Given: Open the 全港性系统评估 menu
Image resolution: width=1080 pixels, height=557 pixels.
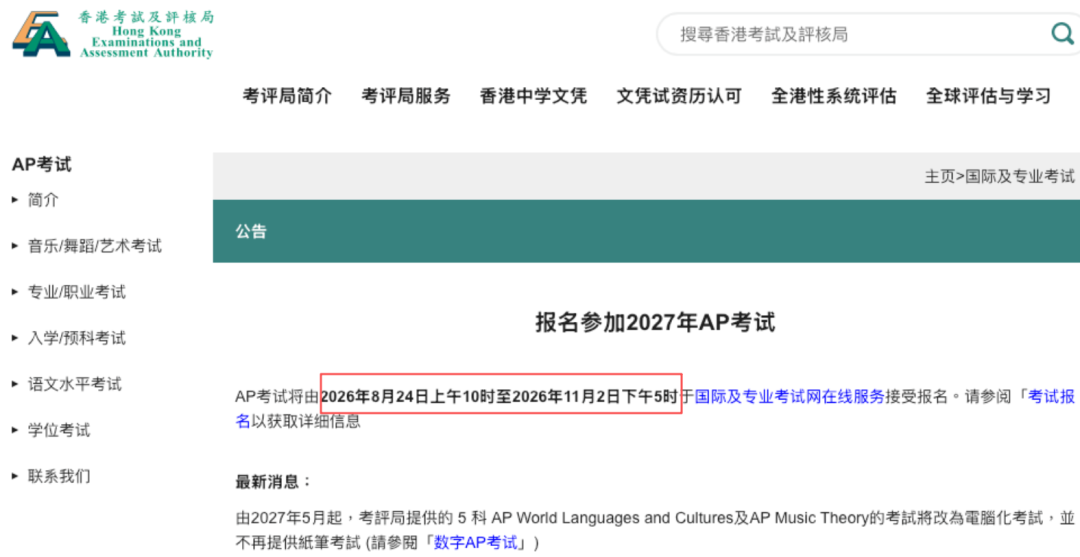Looking at the screenshot, I should pos(833,96).
